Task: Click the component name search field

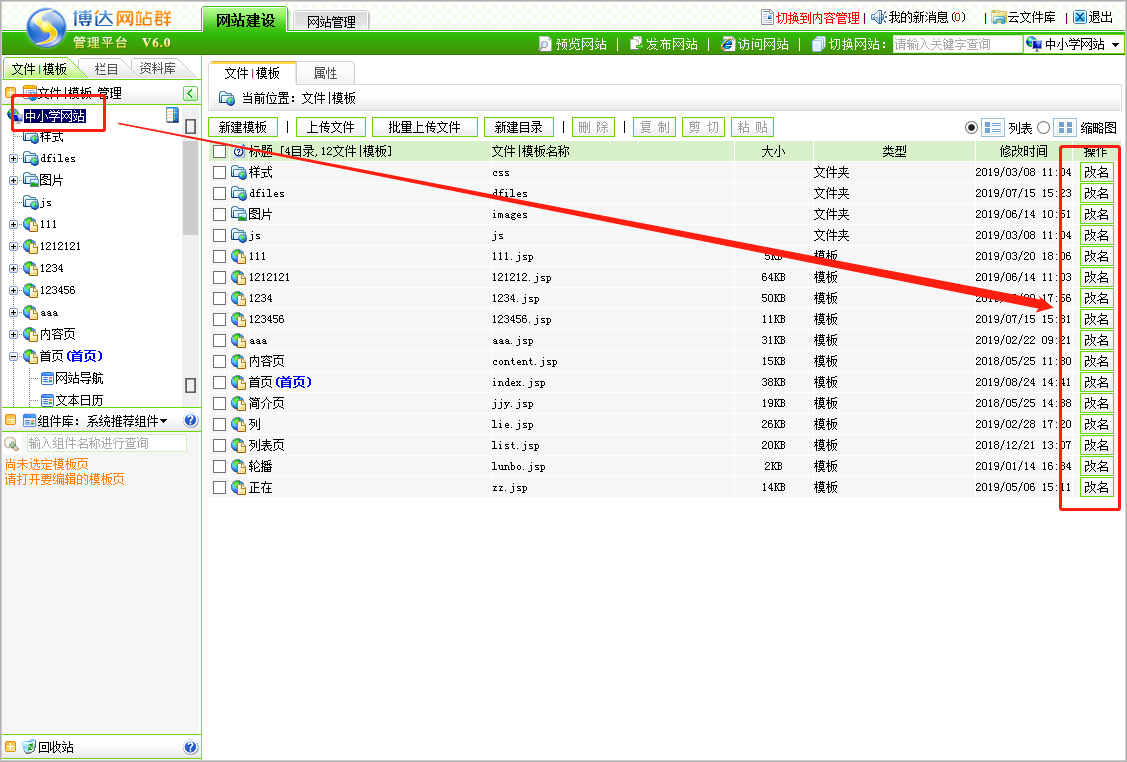Action: tap(105, 443)
